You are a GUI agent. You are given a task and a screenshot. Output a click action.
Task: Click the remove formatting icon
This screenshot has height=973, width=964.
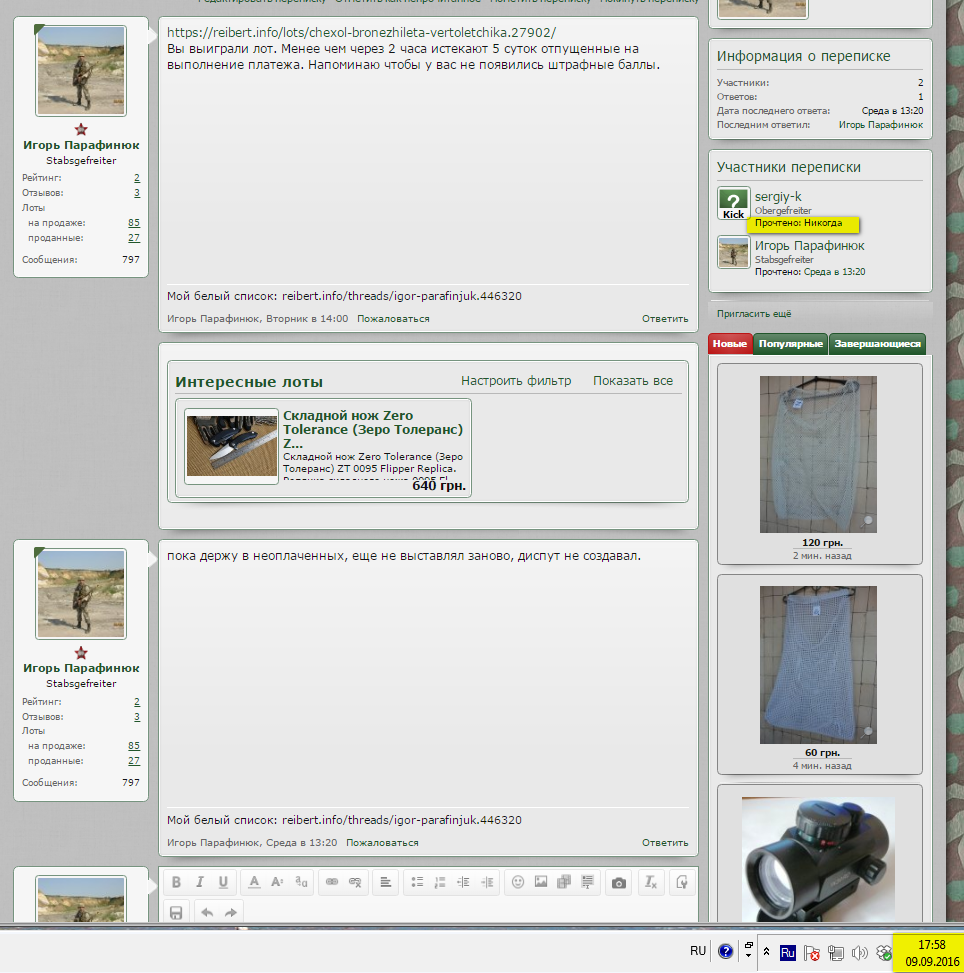(x=651, y=882)
